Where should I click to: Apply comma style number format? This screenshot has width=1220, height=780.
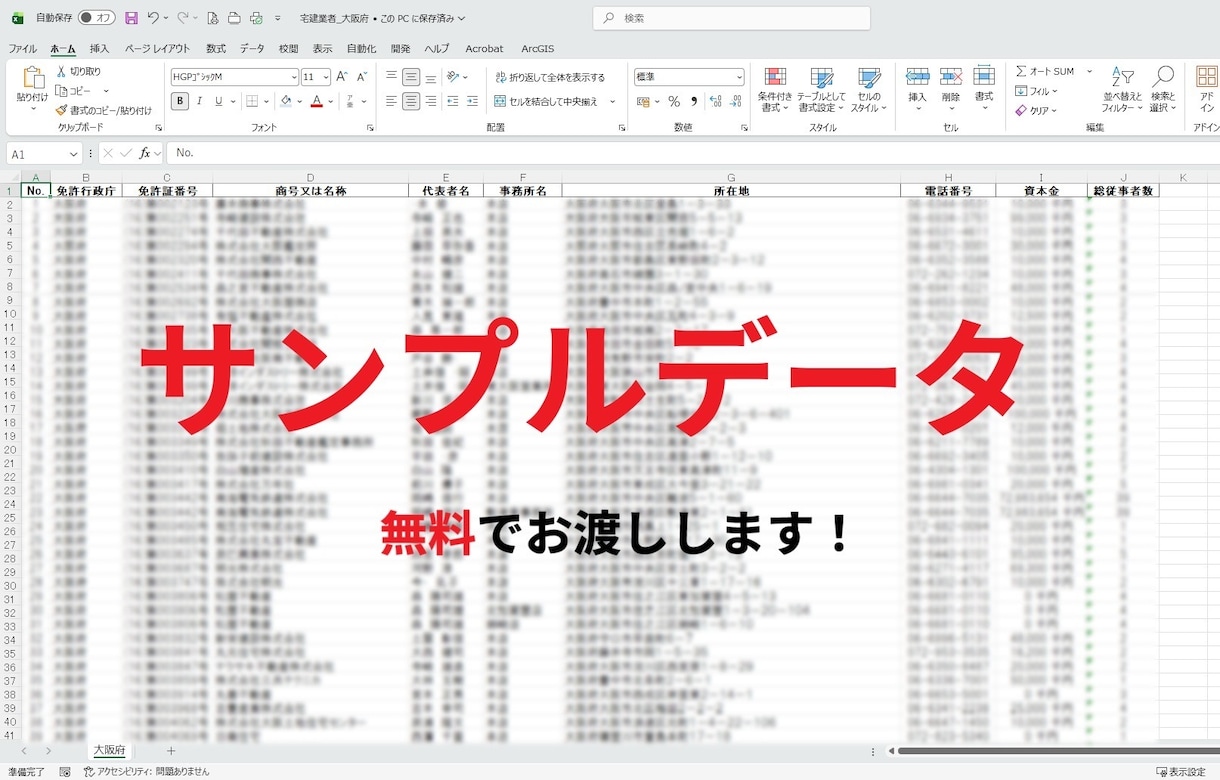tap(694, 101)
